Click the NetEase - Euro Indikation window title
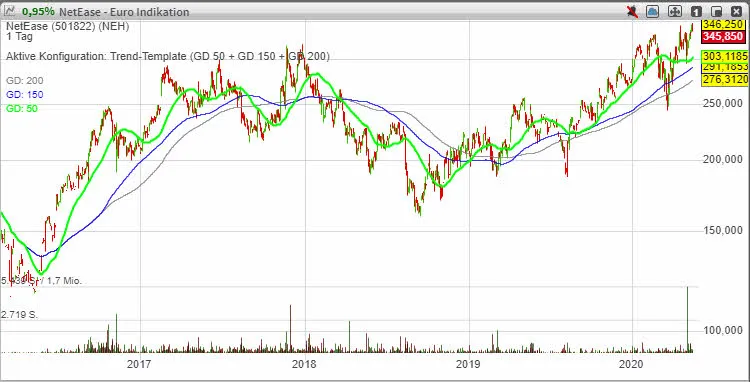The image size is (750, 382). click(x=124, y=11)
